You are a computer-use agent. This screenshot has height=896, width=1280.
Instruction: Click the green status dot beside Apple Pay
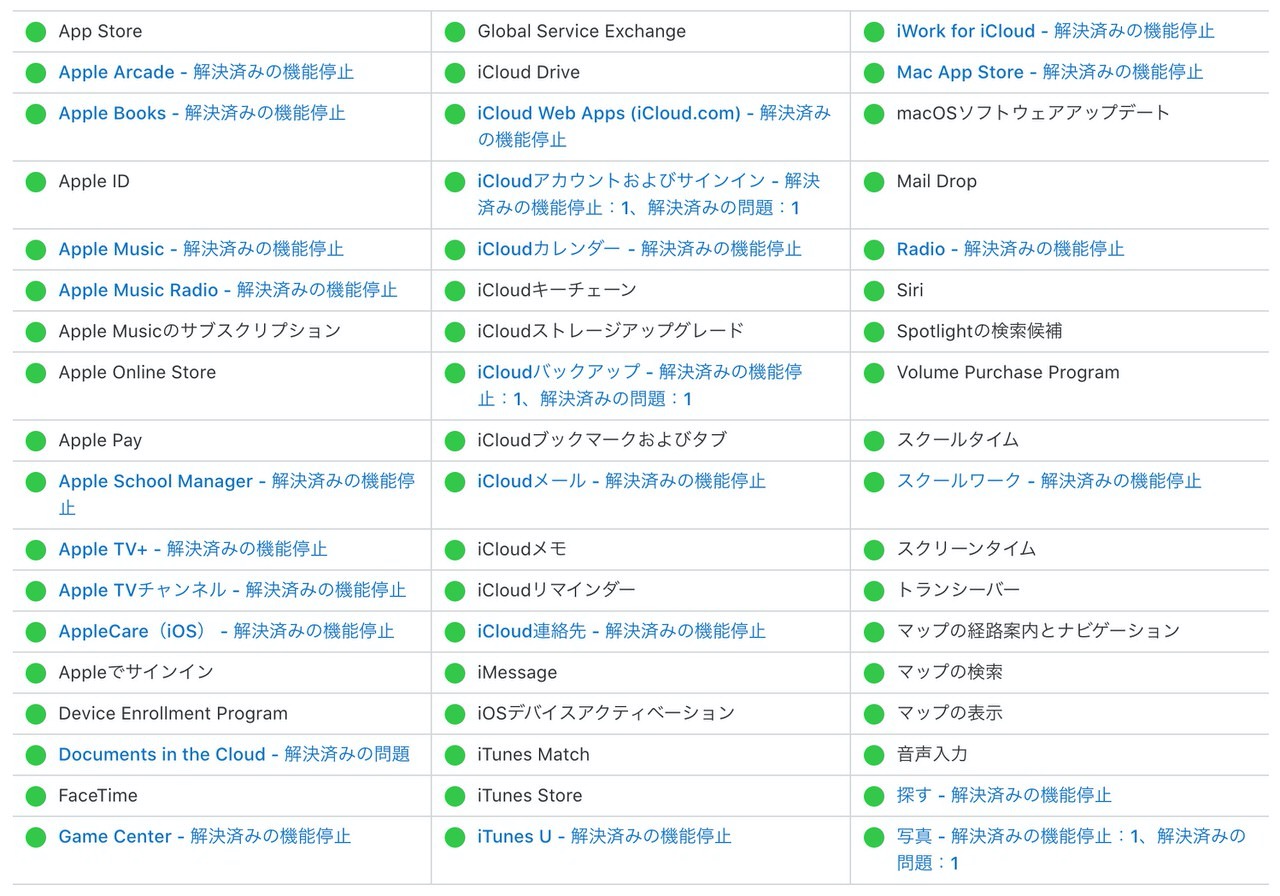[36, 441]
